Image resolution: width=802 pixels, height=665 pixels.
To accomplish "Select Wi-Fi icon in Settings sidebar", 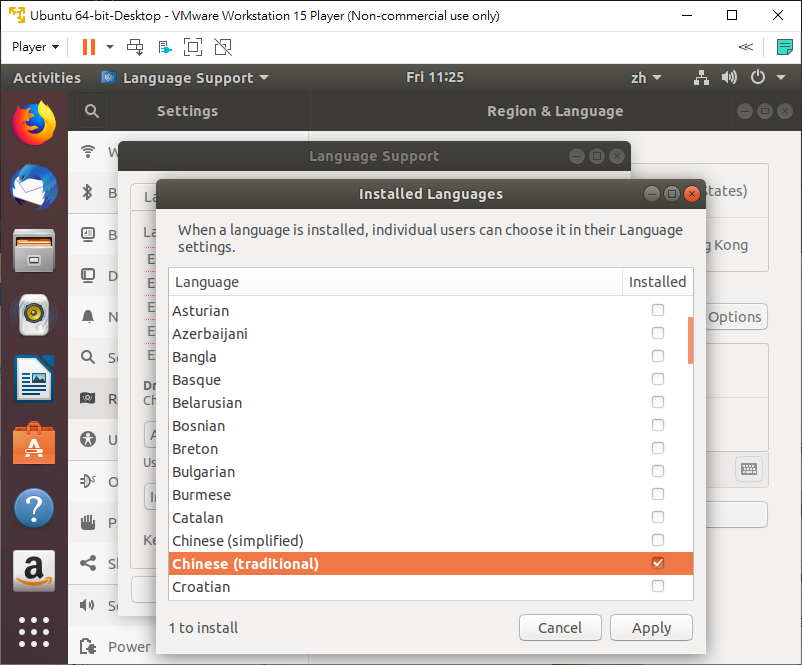I will (x=88, y=151).
